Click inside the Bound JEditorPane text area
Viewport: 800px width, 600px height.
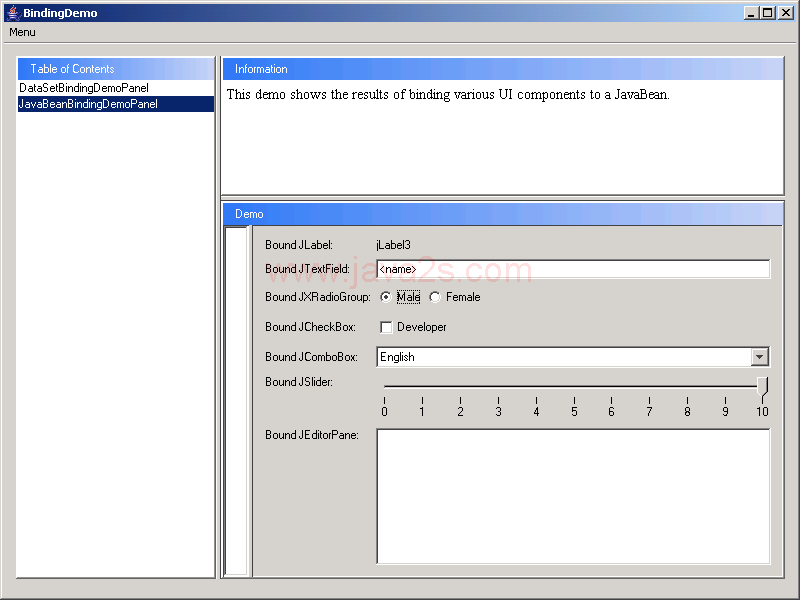point(573,496)
